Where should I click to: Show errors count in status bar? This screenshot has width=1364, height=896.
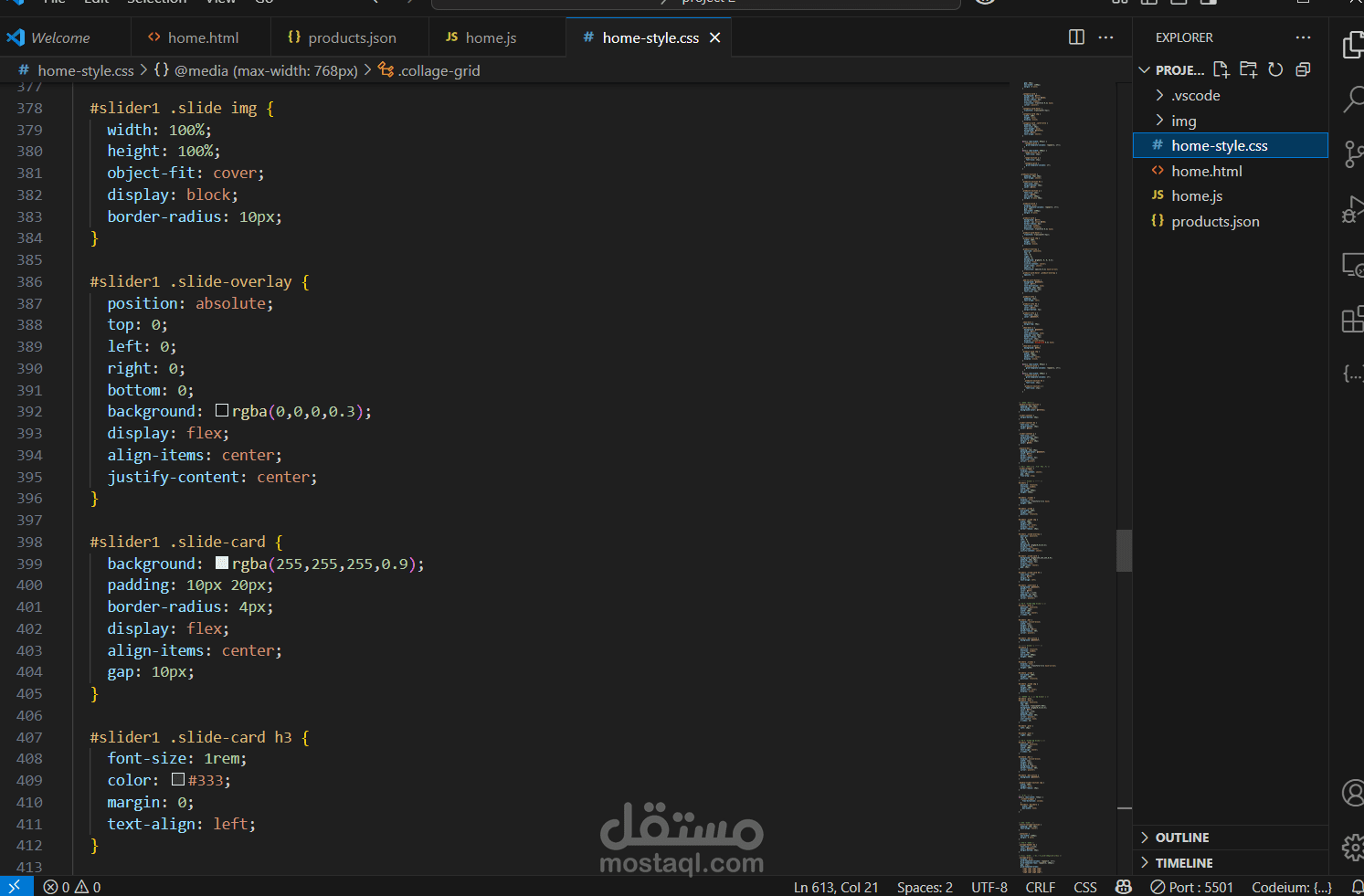pyautogui.click(x=57, y=887)
